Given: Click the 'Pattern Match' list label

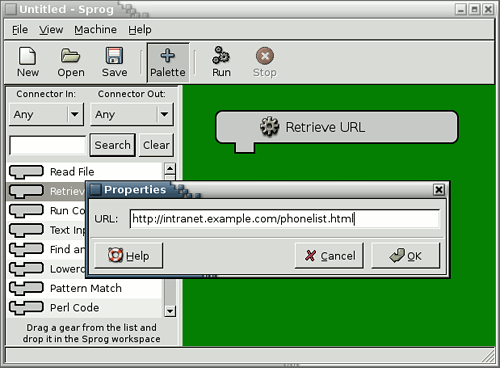Looking at the screenshot, I should (x=86, y=288).
